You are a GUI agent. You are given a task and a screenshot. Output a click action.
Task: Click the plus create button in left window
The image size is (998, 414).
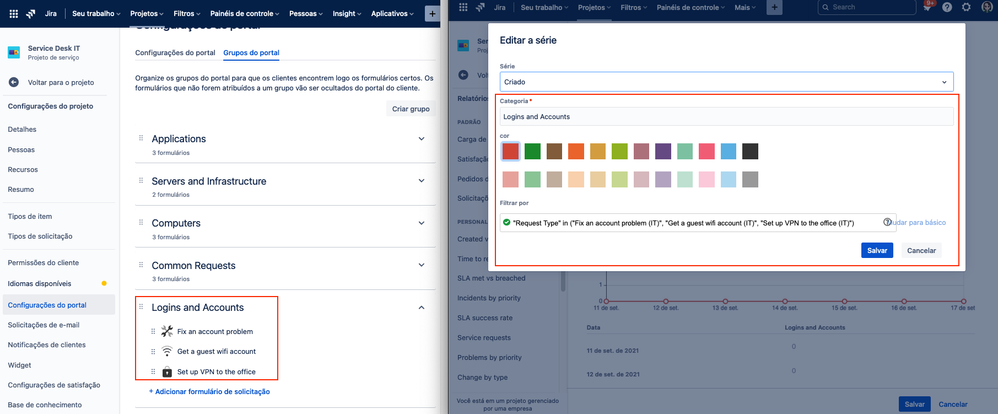point(432,13)
